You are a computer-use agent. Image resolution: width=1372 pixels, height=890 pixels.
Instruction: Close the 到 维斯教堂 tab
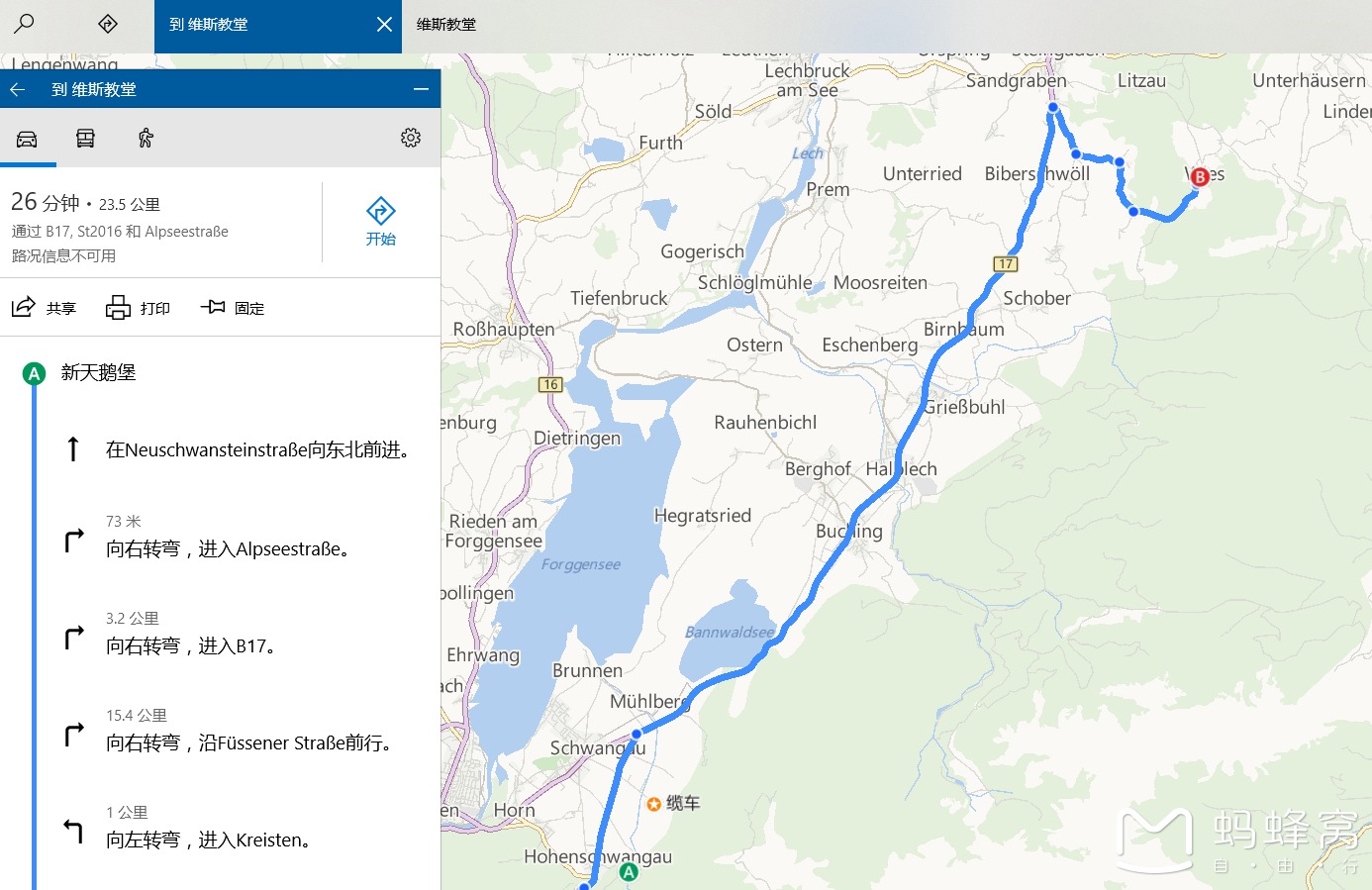pyautogui.click(x=384, y=24)
